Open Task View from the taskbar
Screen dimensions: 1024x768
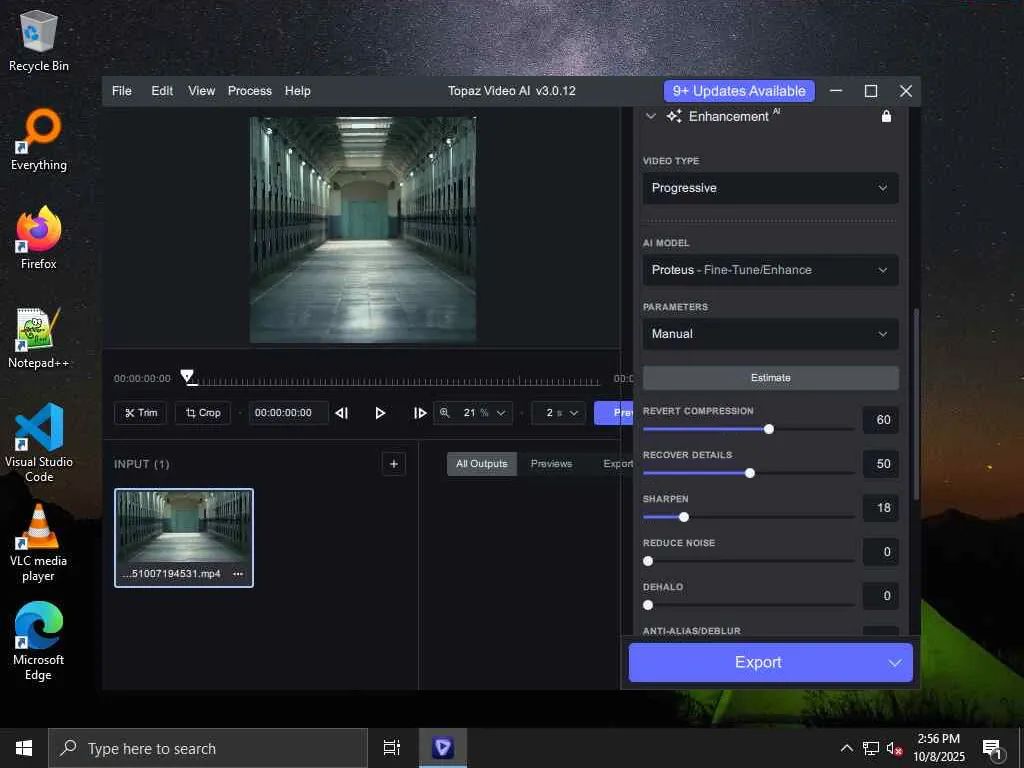392,748
